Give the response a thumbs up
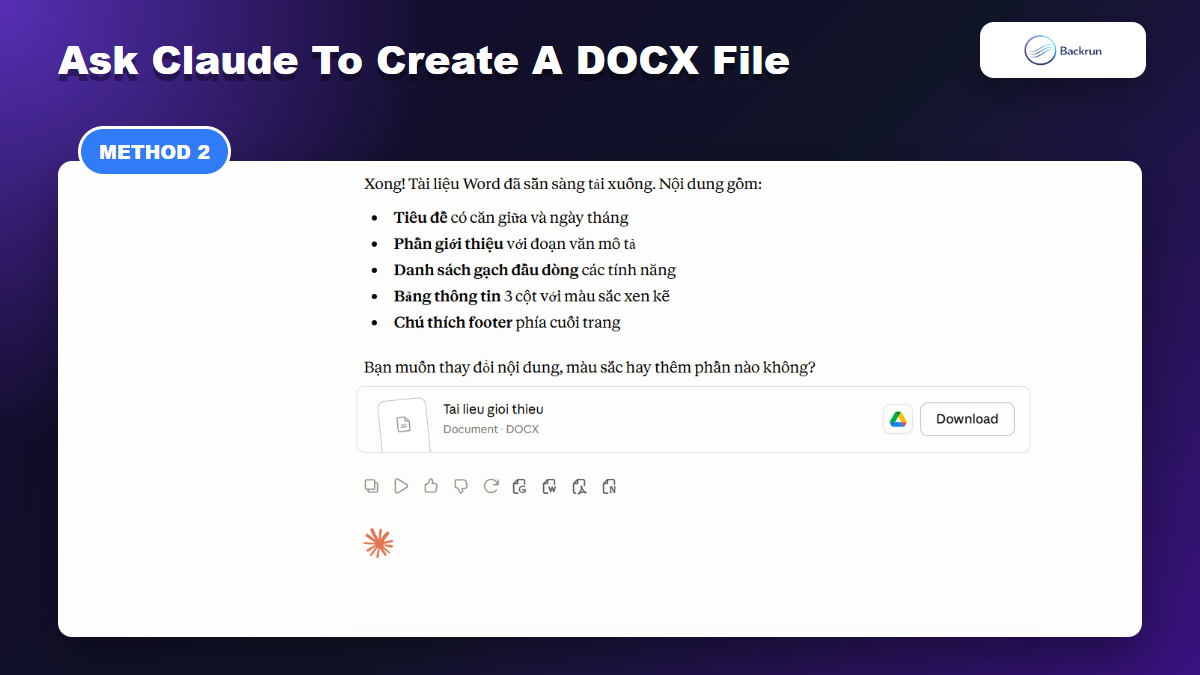Viewport: 1200px width, 675px height. (x=431, y=486)
